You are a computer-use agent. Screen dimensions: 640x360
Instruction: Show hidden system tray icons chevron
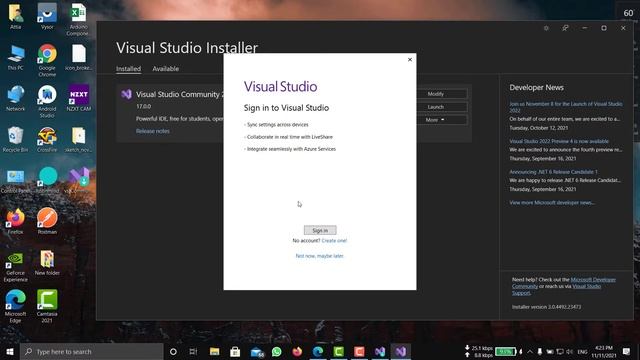click(x=530, y=351)
